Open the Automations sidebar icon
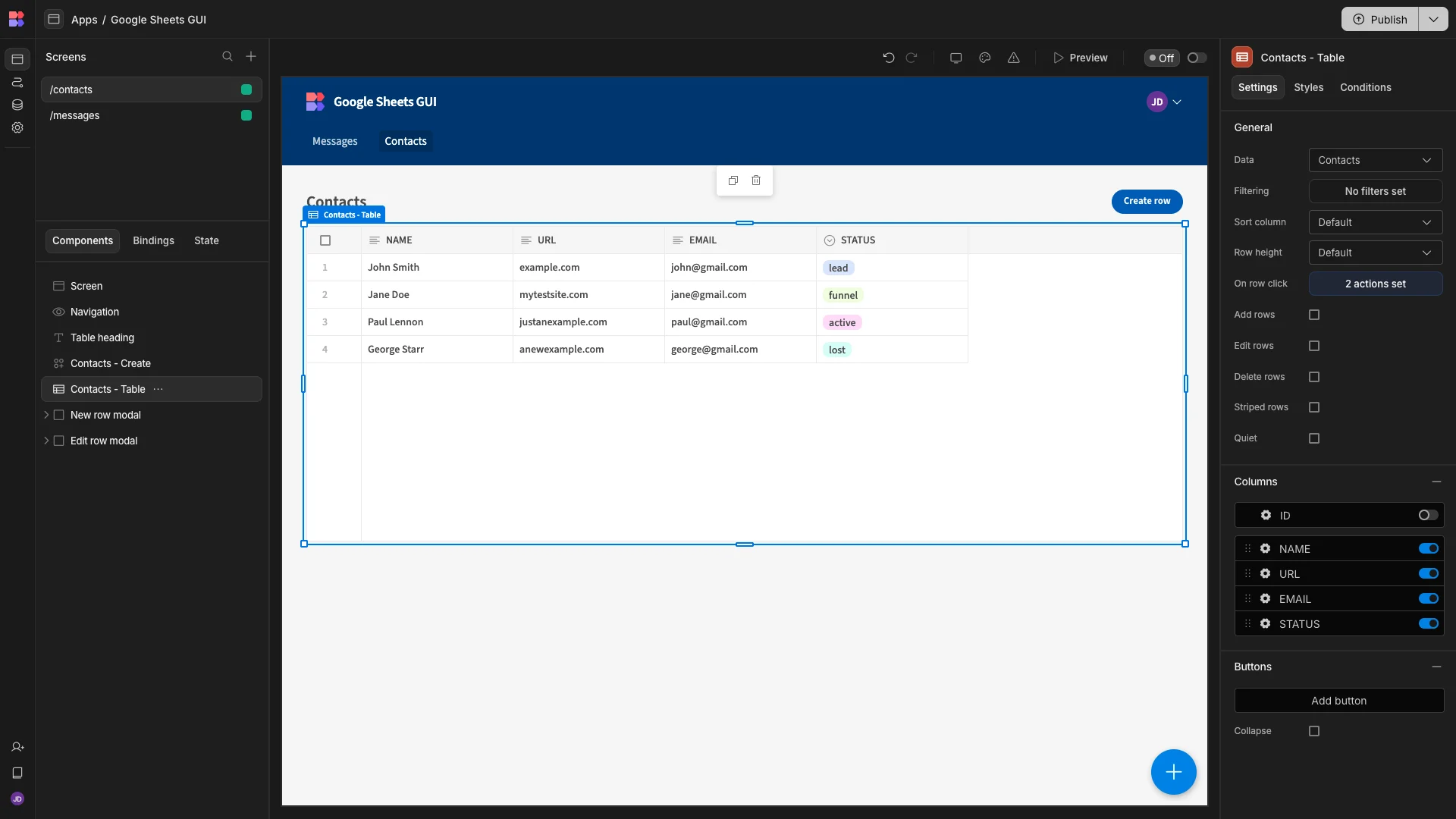This screenshot has width=1456, height=819. (x=17, y=82)
